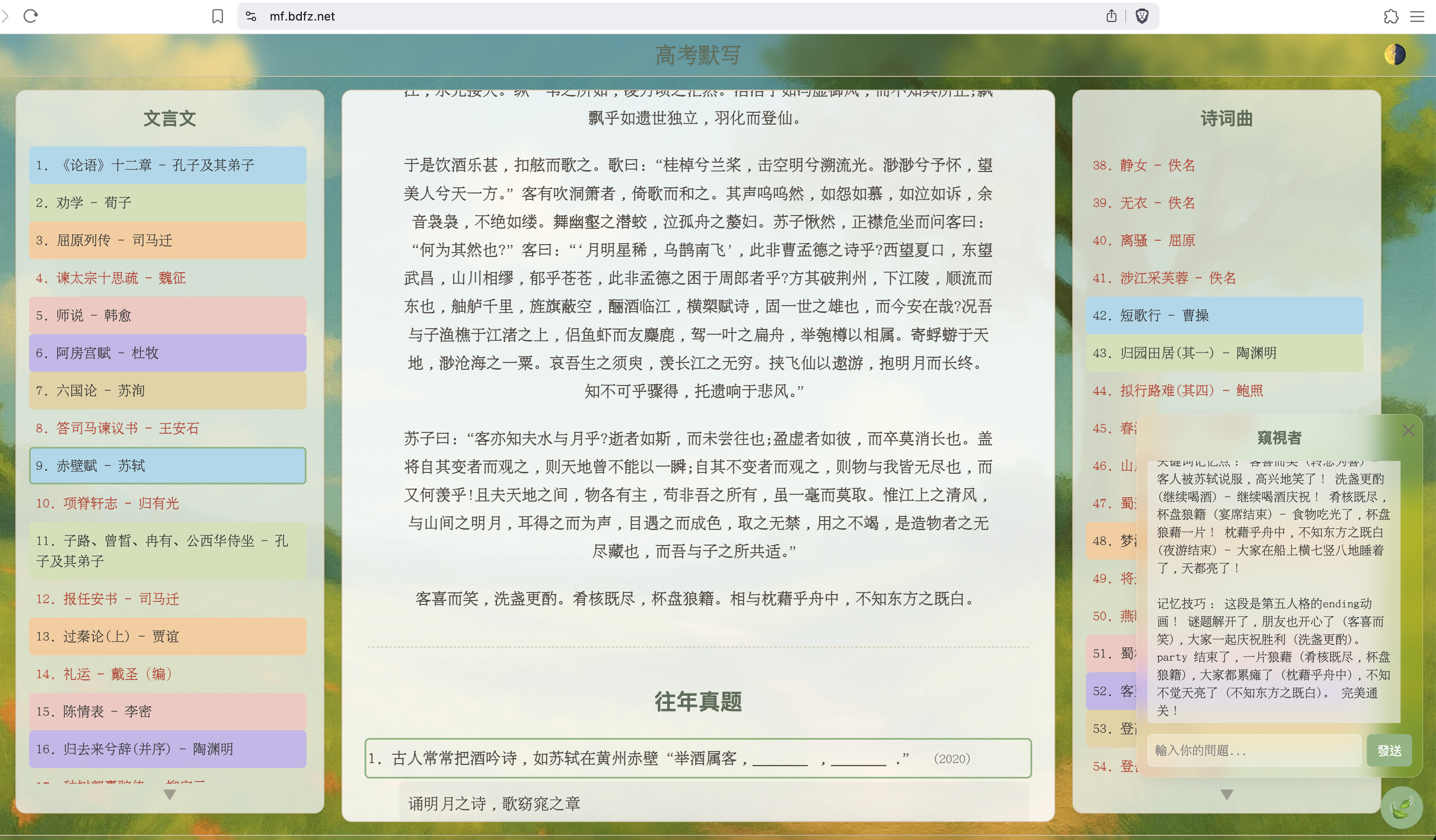
Task: Open the browser hamburger menu
Action: click(x=1417, y=16)
